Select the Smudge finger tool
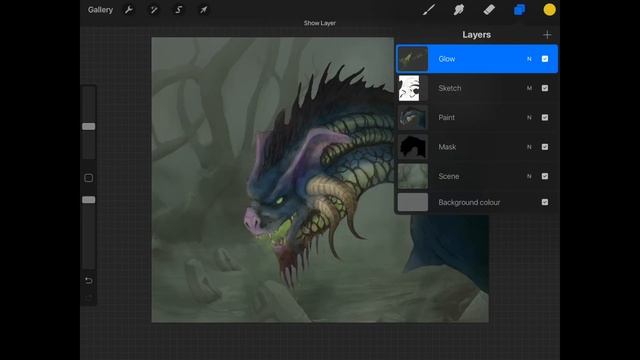This screenshot has height=360, width=640. [x=459, y=9]
